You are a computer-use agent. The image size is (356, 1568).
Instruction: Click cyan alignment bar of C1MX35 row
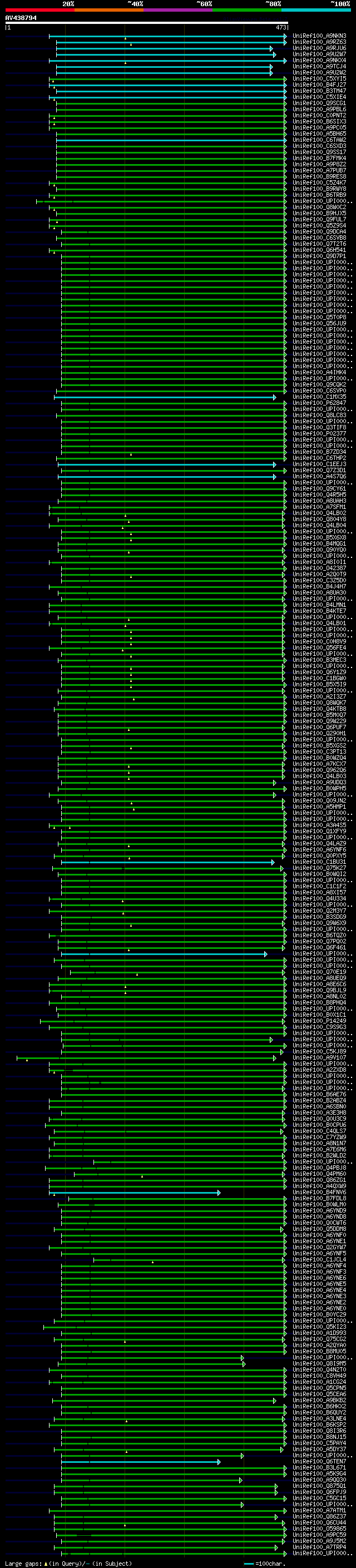tap(165, 397)
